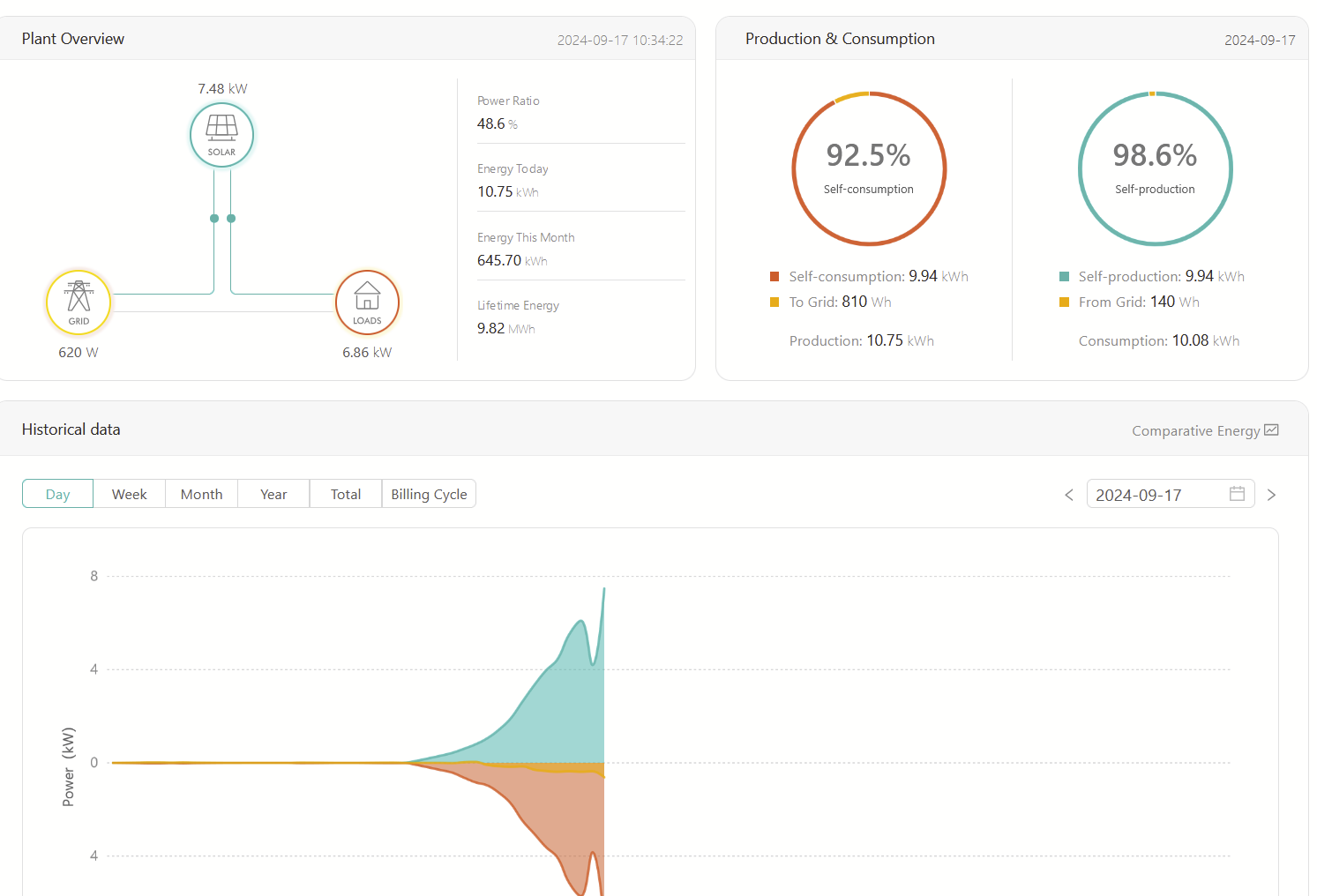Switch to the Year tab

point(273,494)
